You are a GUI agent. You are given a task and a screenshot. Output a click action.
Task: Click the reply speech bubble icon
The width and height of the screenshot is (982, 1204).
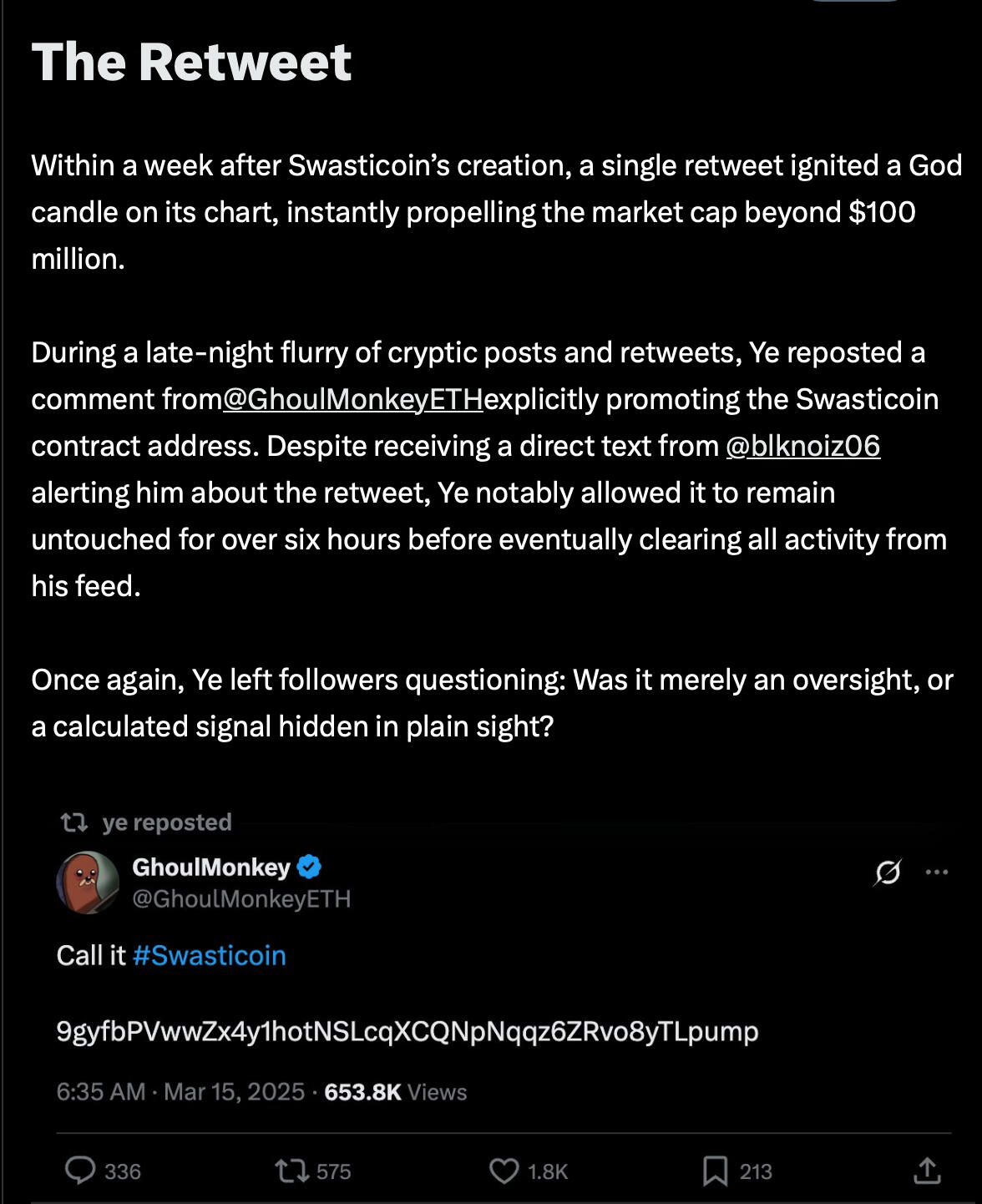80,1171
